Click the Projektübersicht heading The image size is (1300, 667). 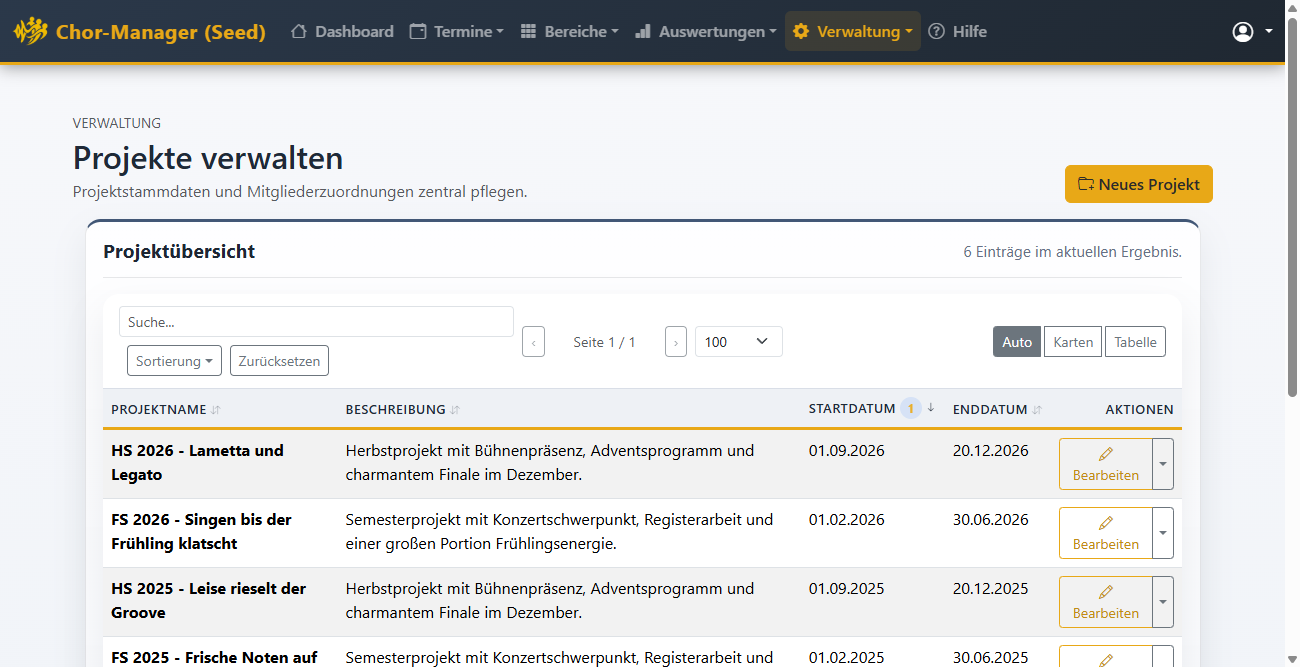click(x=179, y=252)
